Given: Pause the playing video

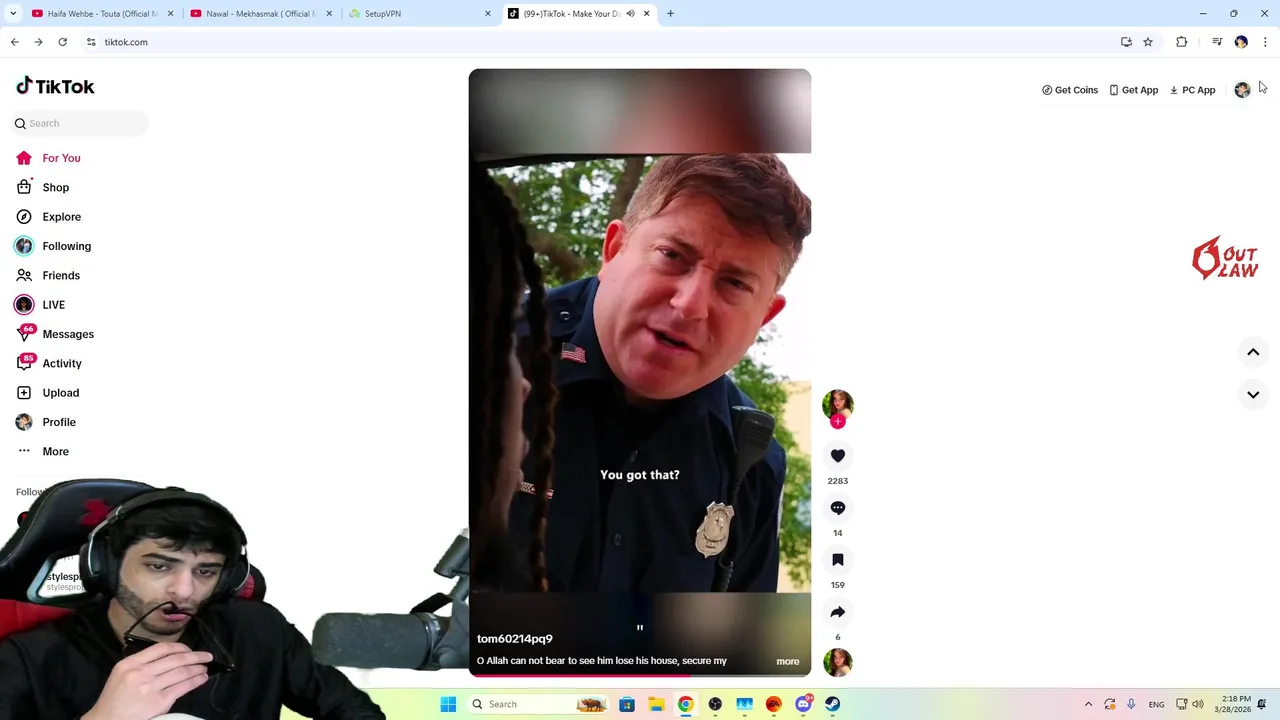Looking at the screenshot, I should pos(640,372).
